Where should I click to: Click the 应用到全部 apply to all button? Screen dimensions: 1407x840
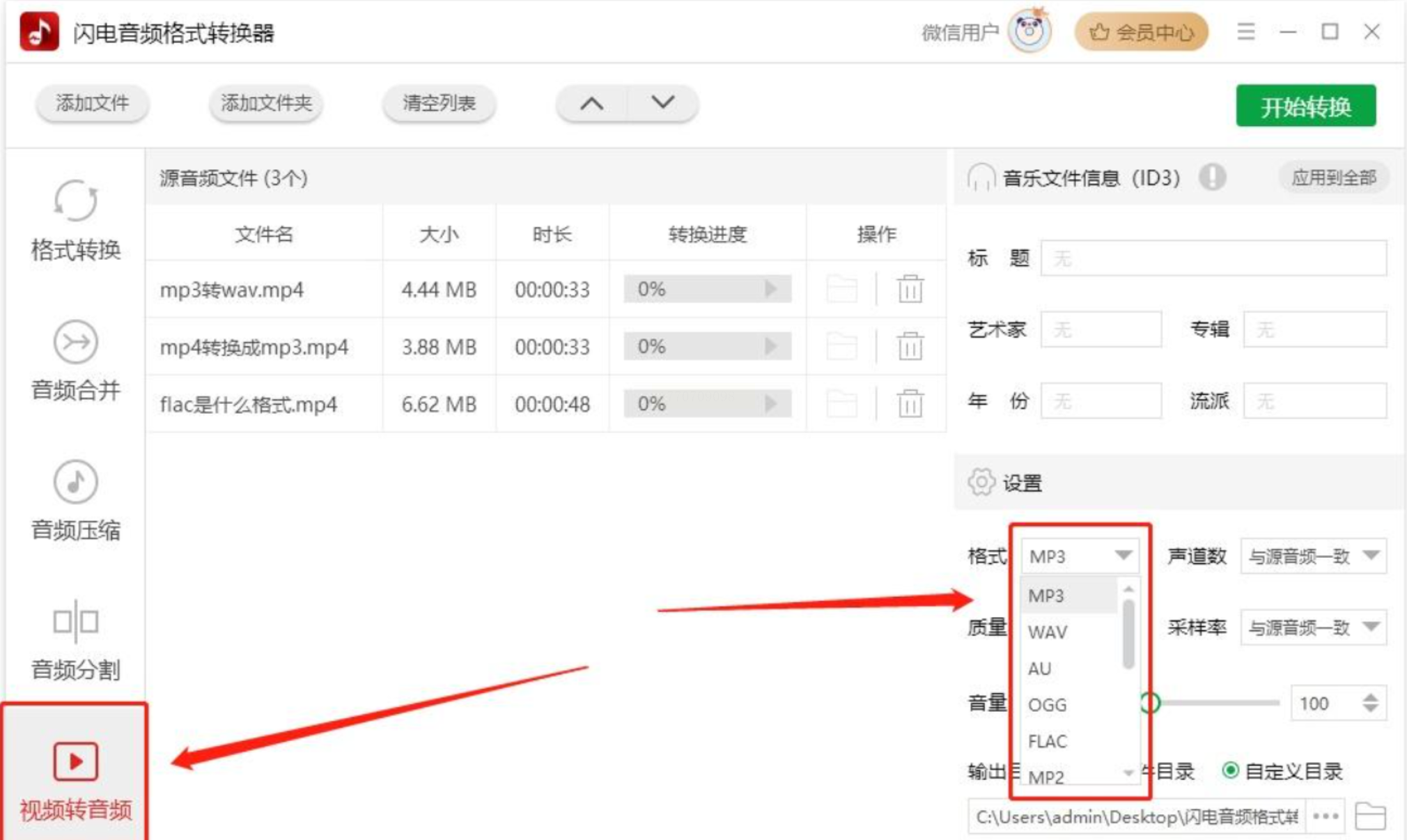1333,178
